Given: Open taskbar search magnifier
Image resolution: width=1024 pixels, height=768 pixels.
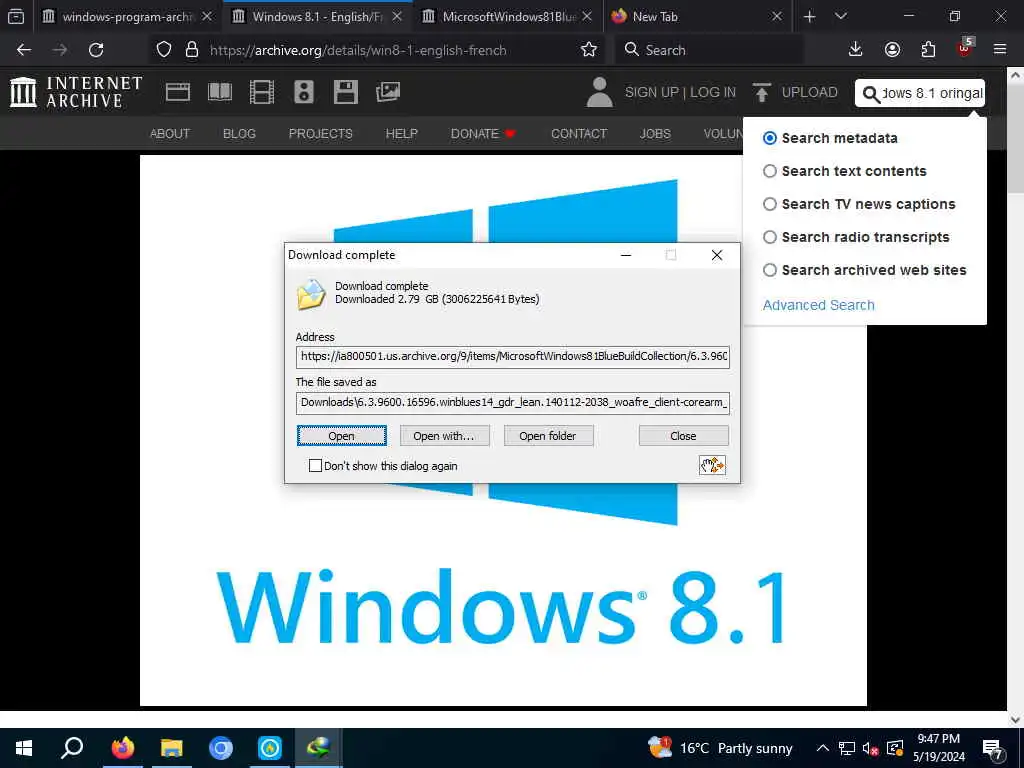Looking at the screenshot, I should pos(72,748).
